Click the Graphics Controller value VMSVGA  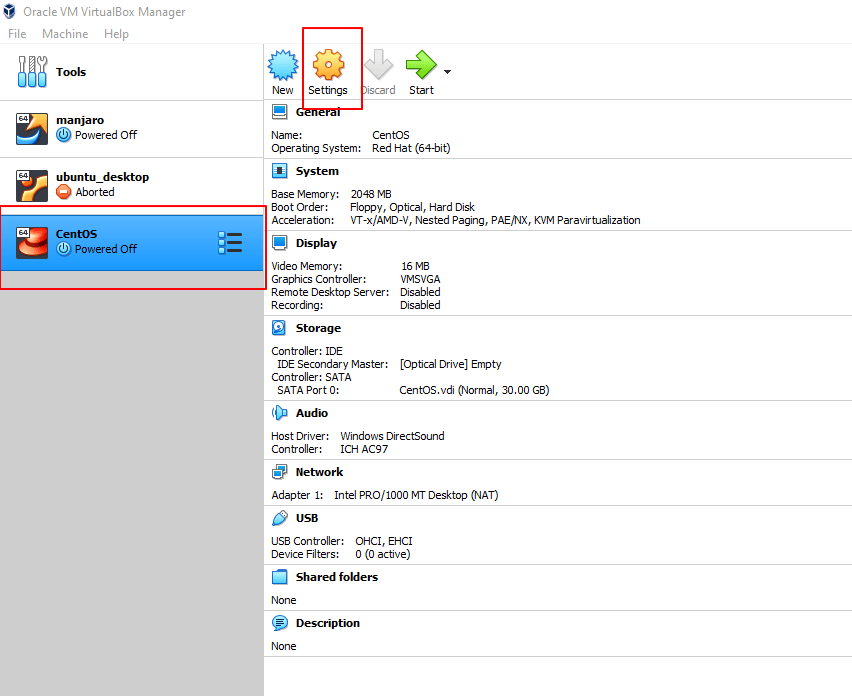(421, 279)
